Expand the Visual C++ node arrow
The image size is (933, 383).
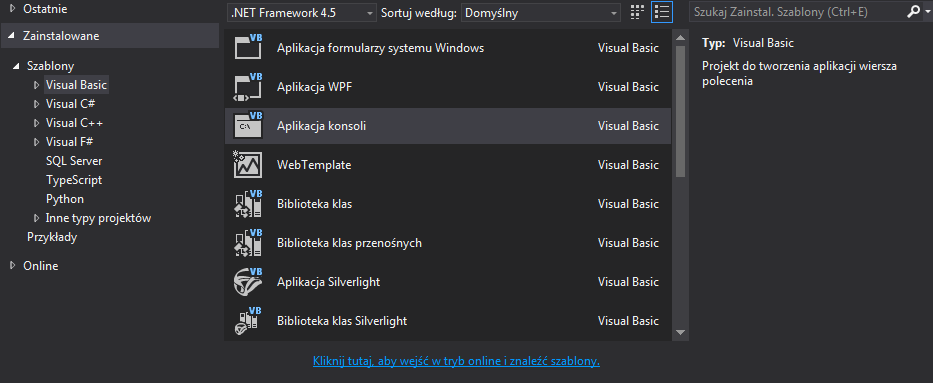(x=36, y=123)
